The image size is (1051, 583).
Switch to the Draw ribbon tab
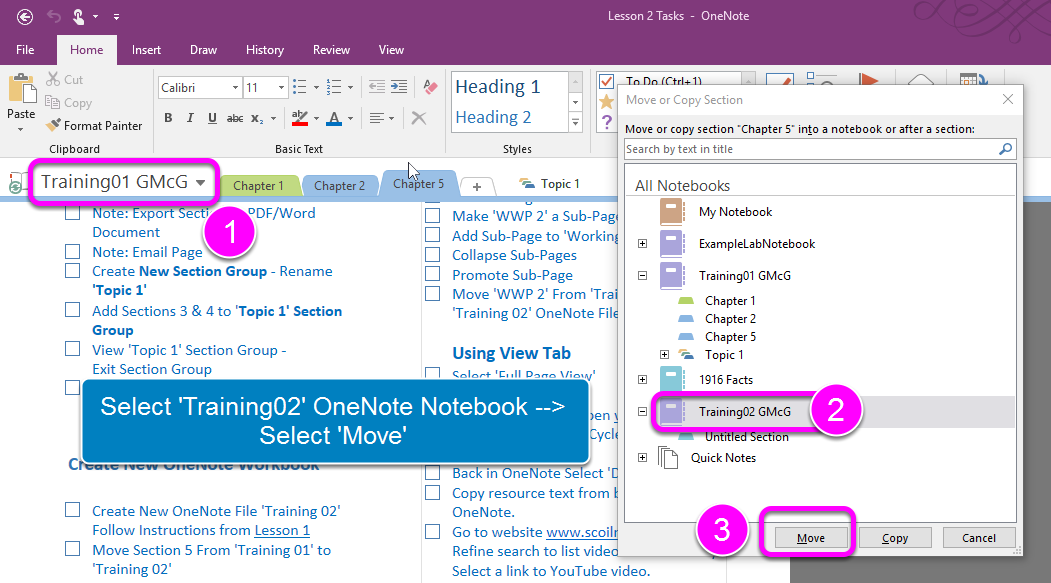click(203, 50)
